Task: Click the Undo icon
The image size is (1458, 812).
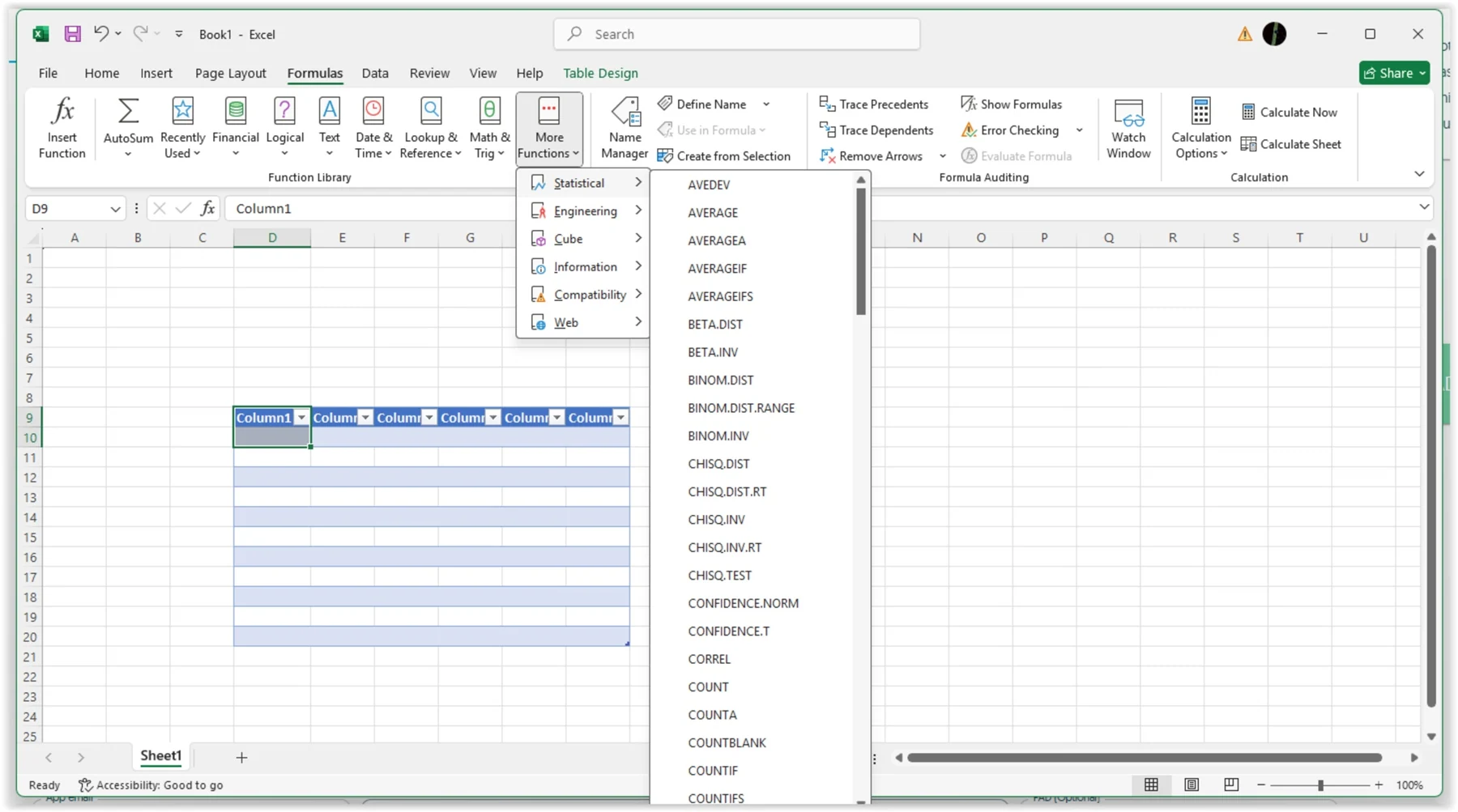Action: 100,34
